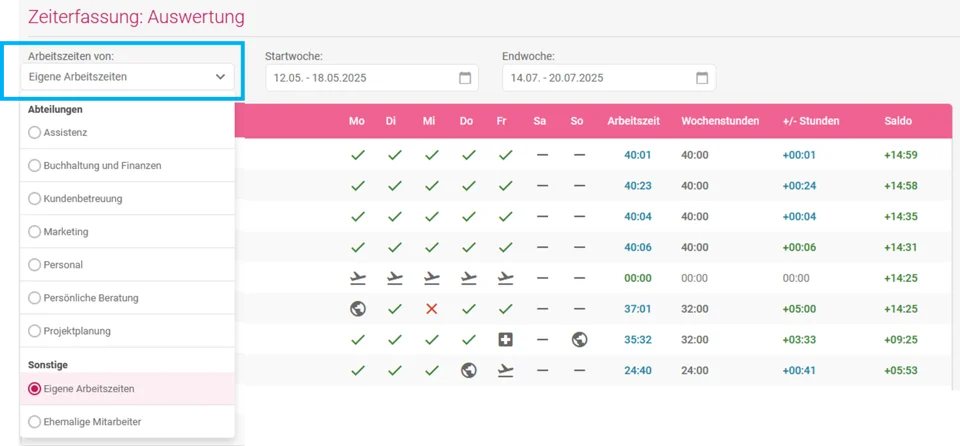The image size is (960, 446).
Task: Click the globe icon in Sunday column
Action: pyautogui.click(x=579, y=339)
